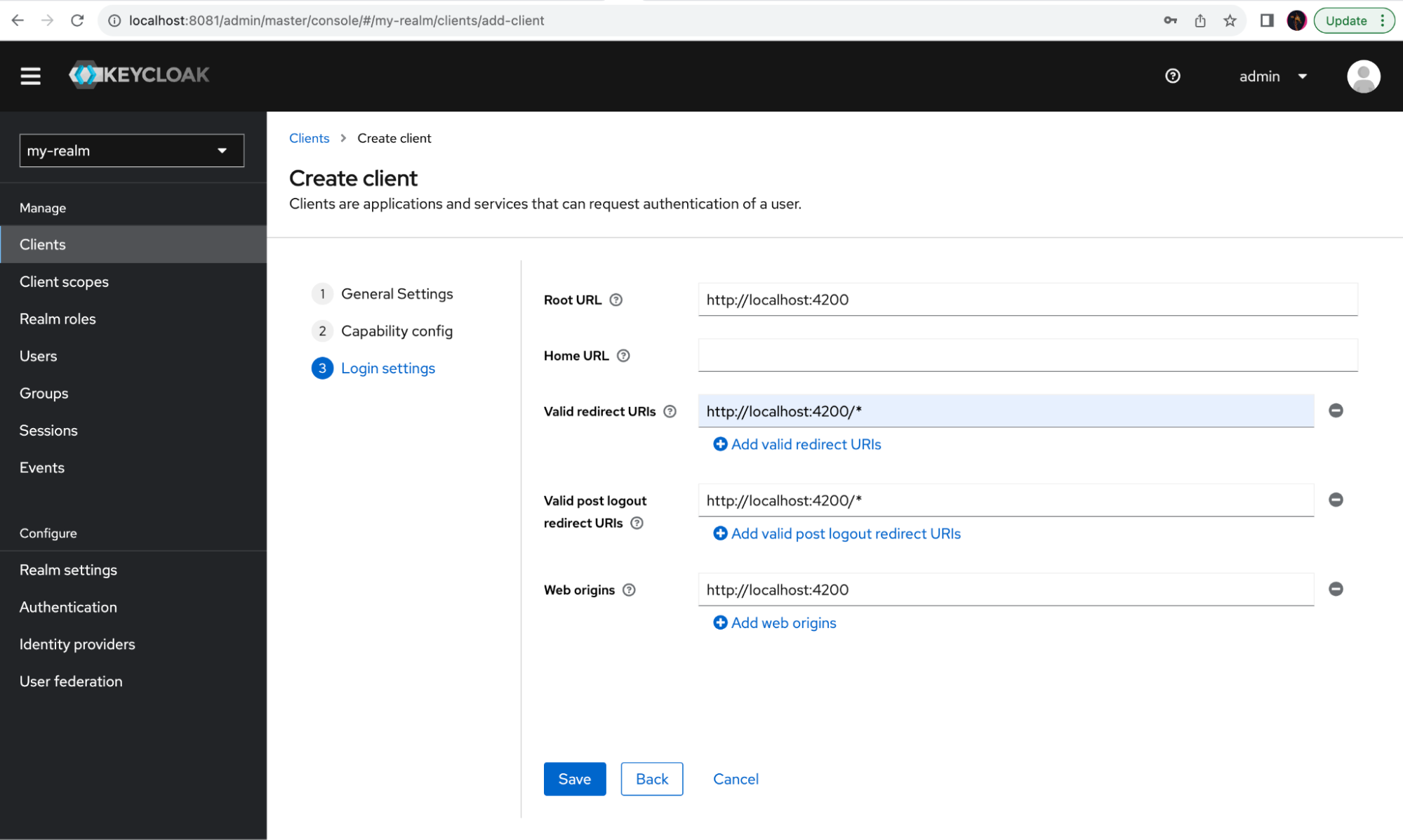Viewport: 1403px width, 840px height.
Task: Click the remove Valid redirect URI icon
Action: [1335, 411]
